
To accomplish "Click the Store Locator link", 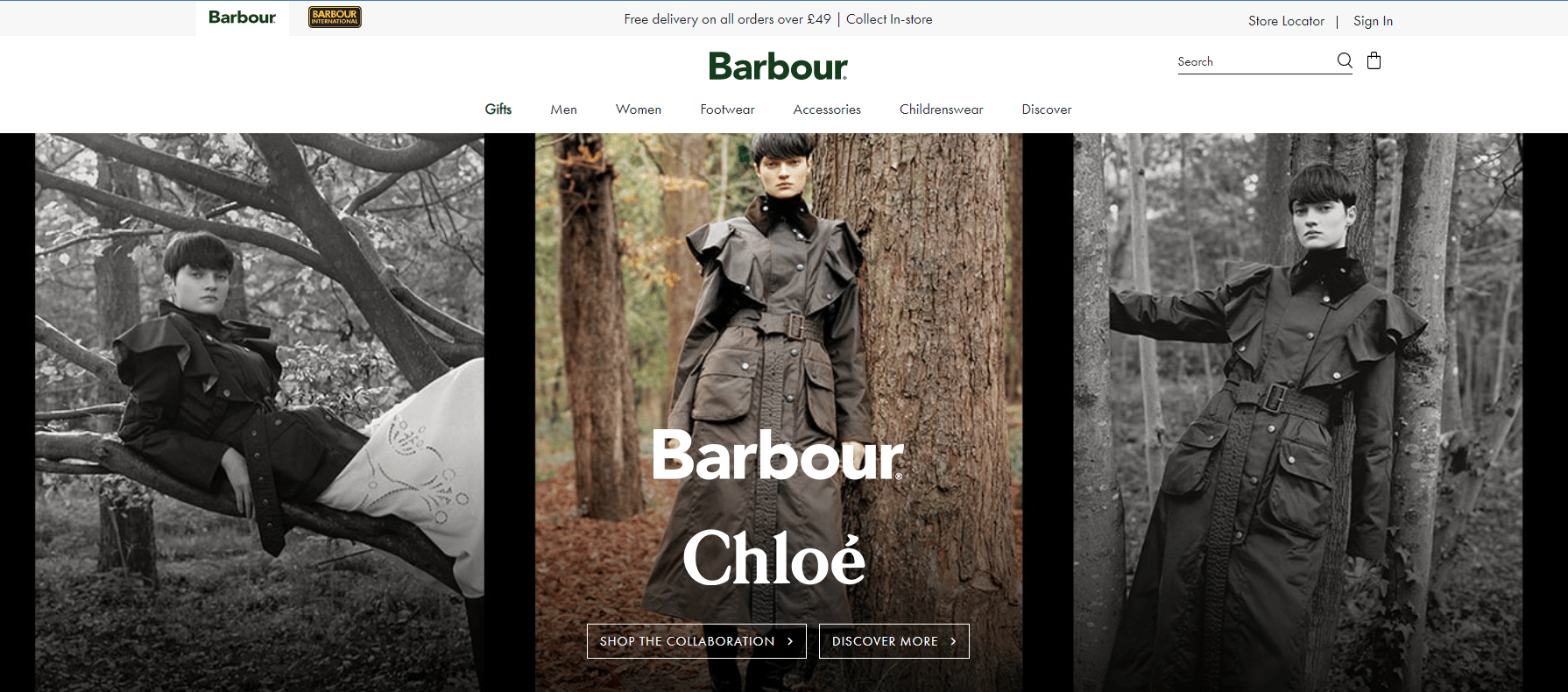I will point(1286,21).
